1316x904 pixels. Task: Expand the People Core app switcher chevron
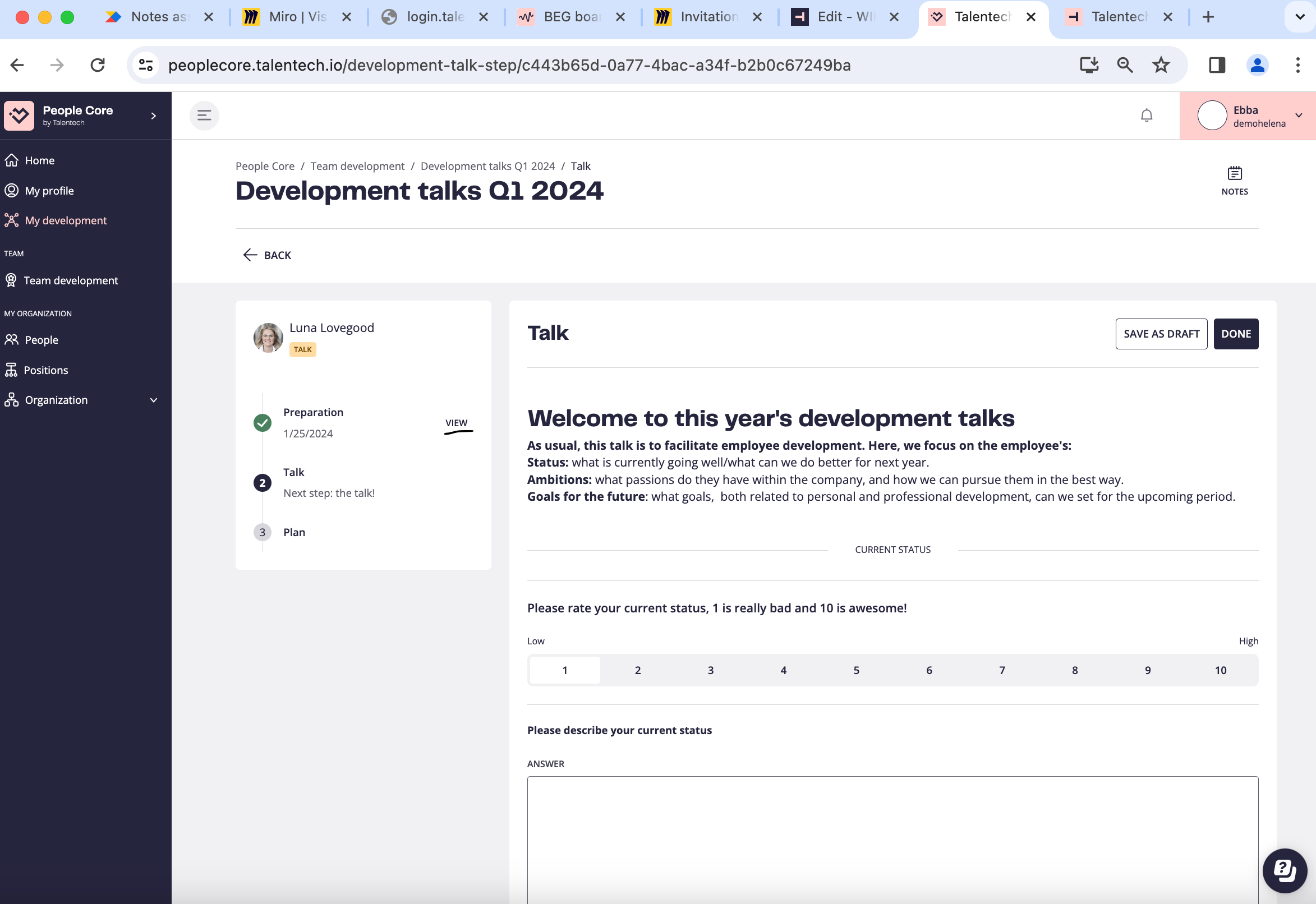pyautogui.click(x=154, y=116)
